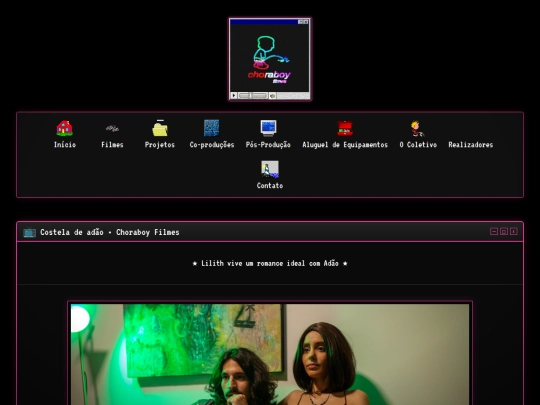Open the O Coletivo character icon
540x405 pixels.
coord(418,128)
